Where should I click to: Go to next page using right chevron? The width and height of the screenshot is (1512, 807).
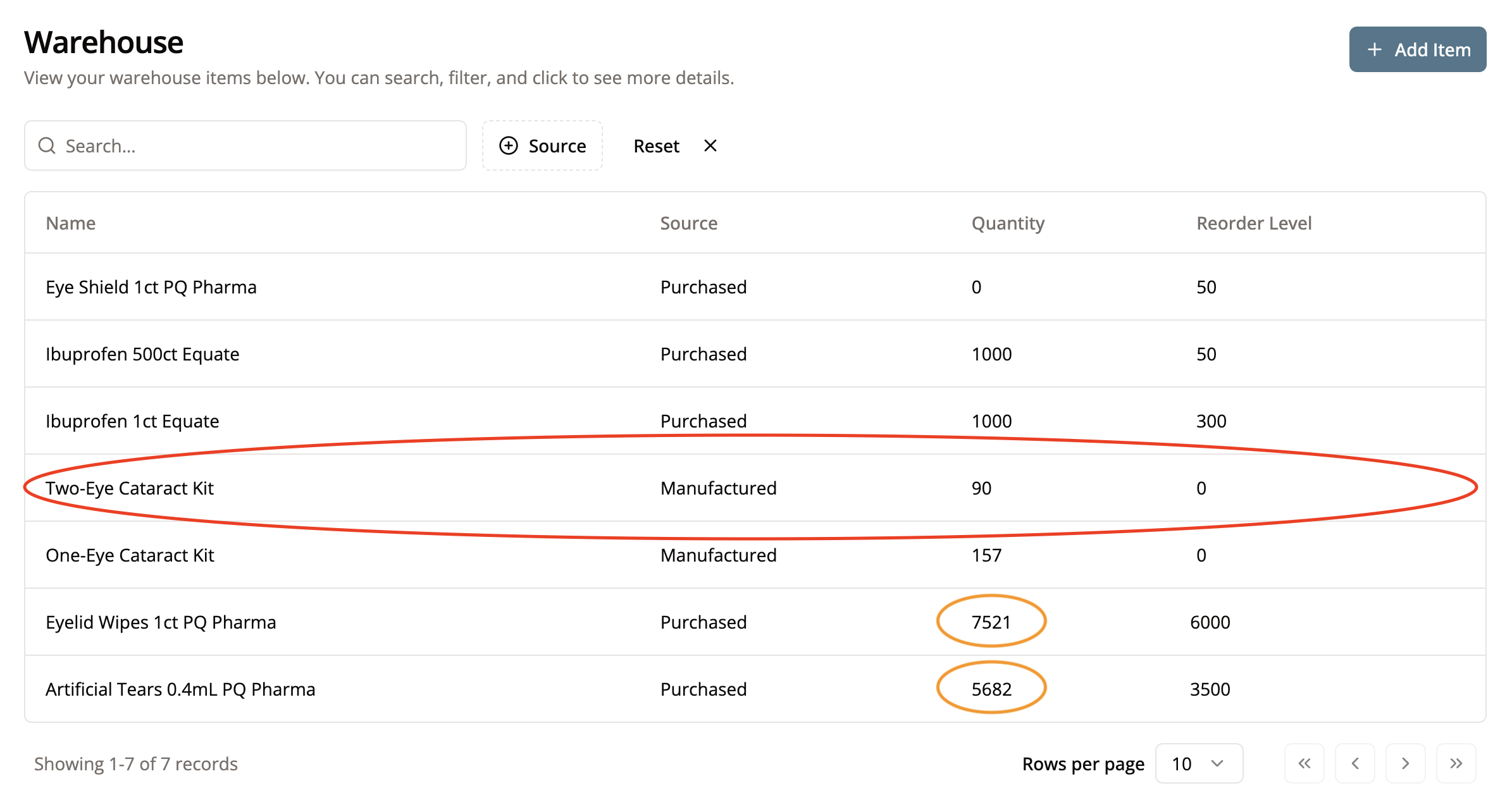[1405, 763]
